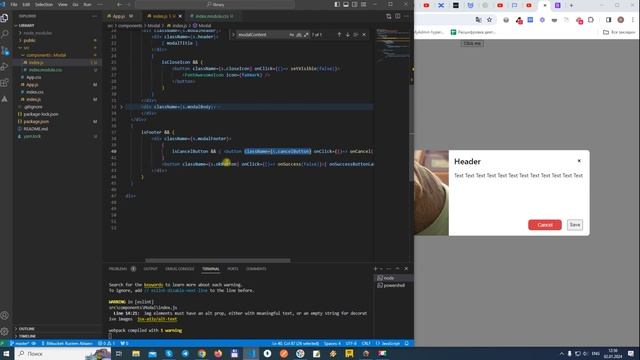Open Manage gear icon in activity bar
This screenshot has height=360, width=640.
pos(4,331)
